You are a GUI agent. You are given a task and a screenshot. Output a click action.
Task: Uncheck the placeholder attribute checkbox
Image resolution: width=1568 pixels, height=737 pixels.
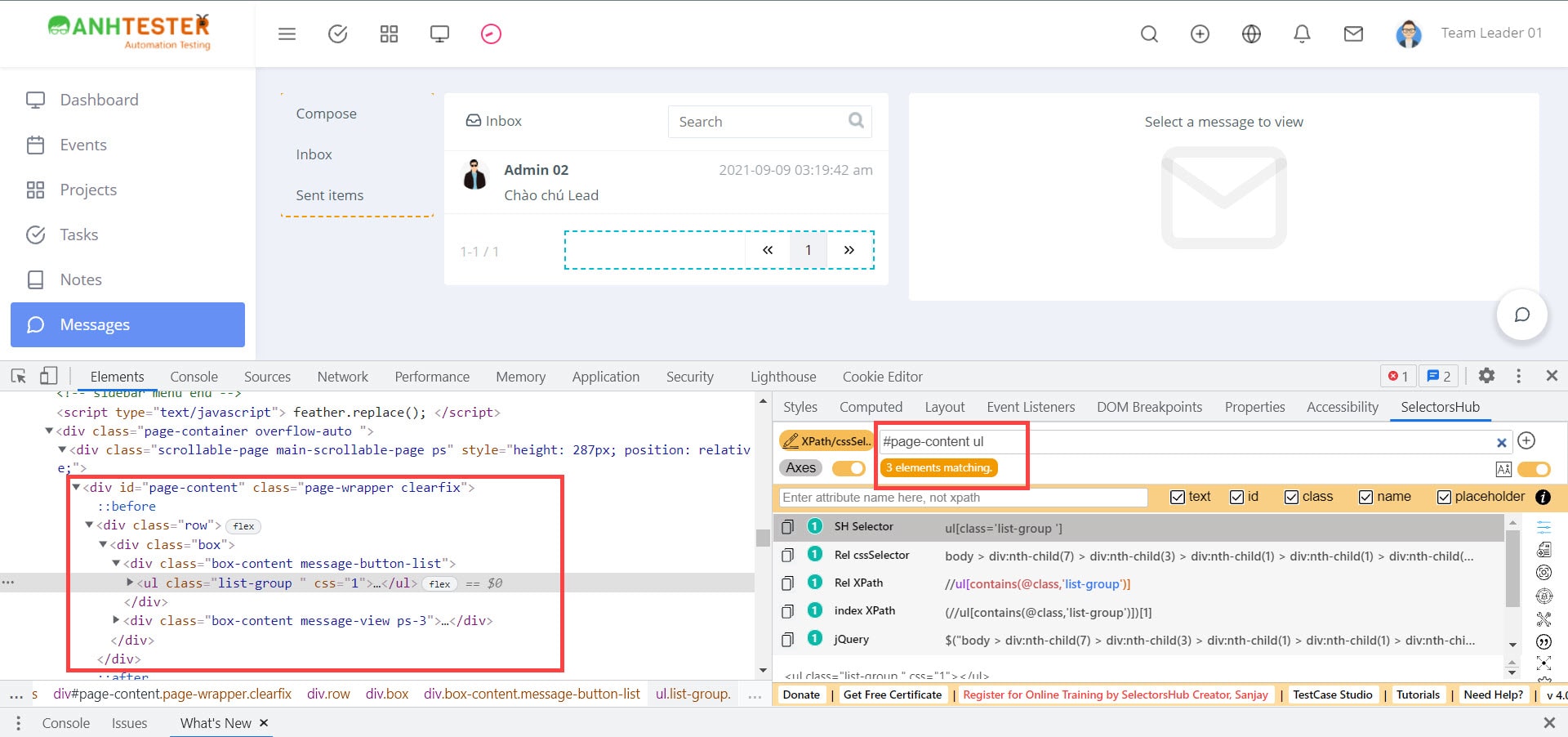(x=1444, y=497)
